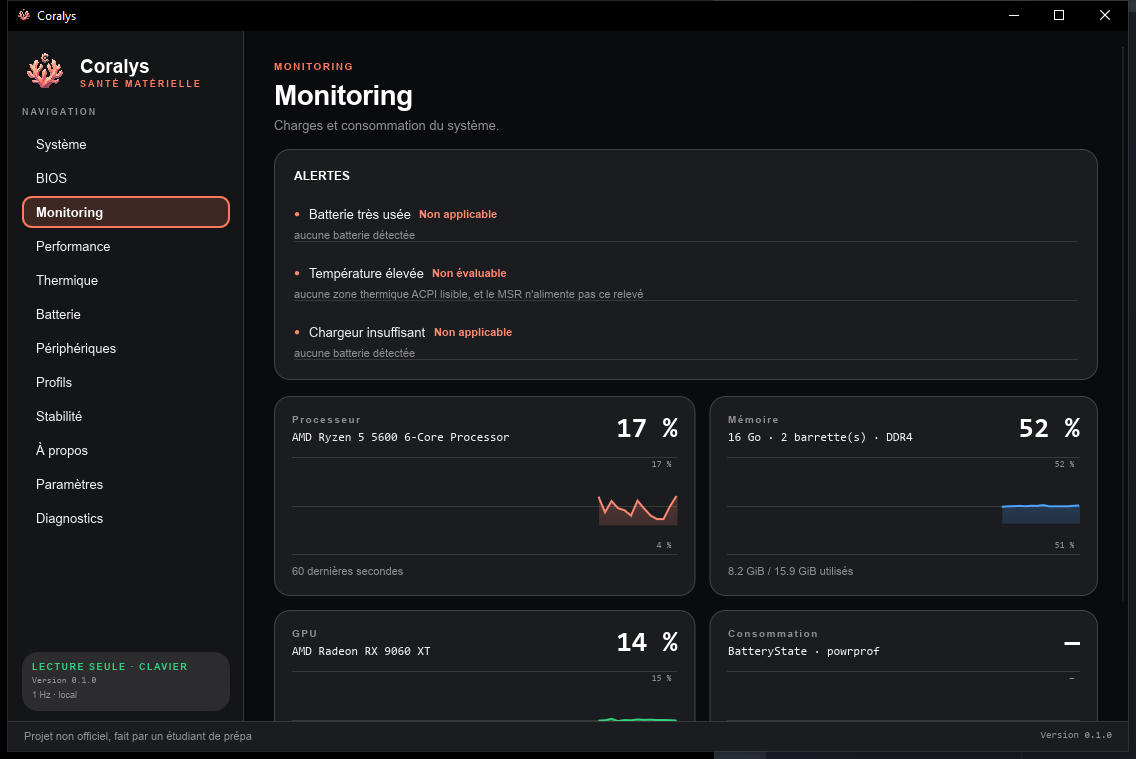Click the Température élevée alert

tap(366, 273)
